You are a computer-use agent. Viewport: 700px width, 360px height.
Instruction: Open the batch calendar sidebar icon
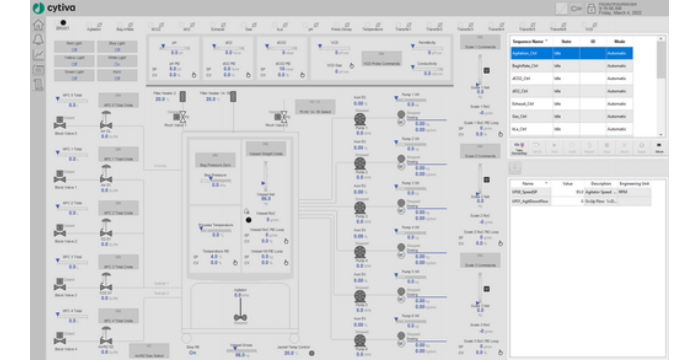(38, 69)
